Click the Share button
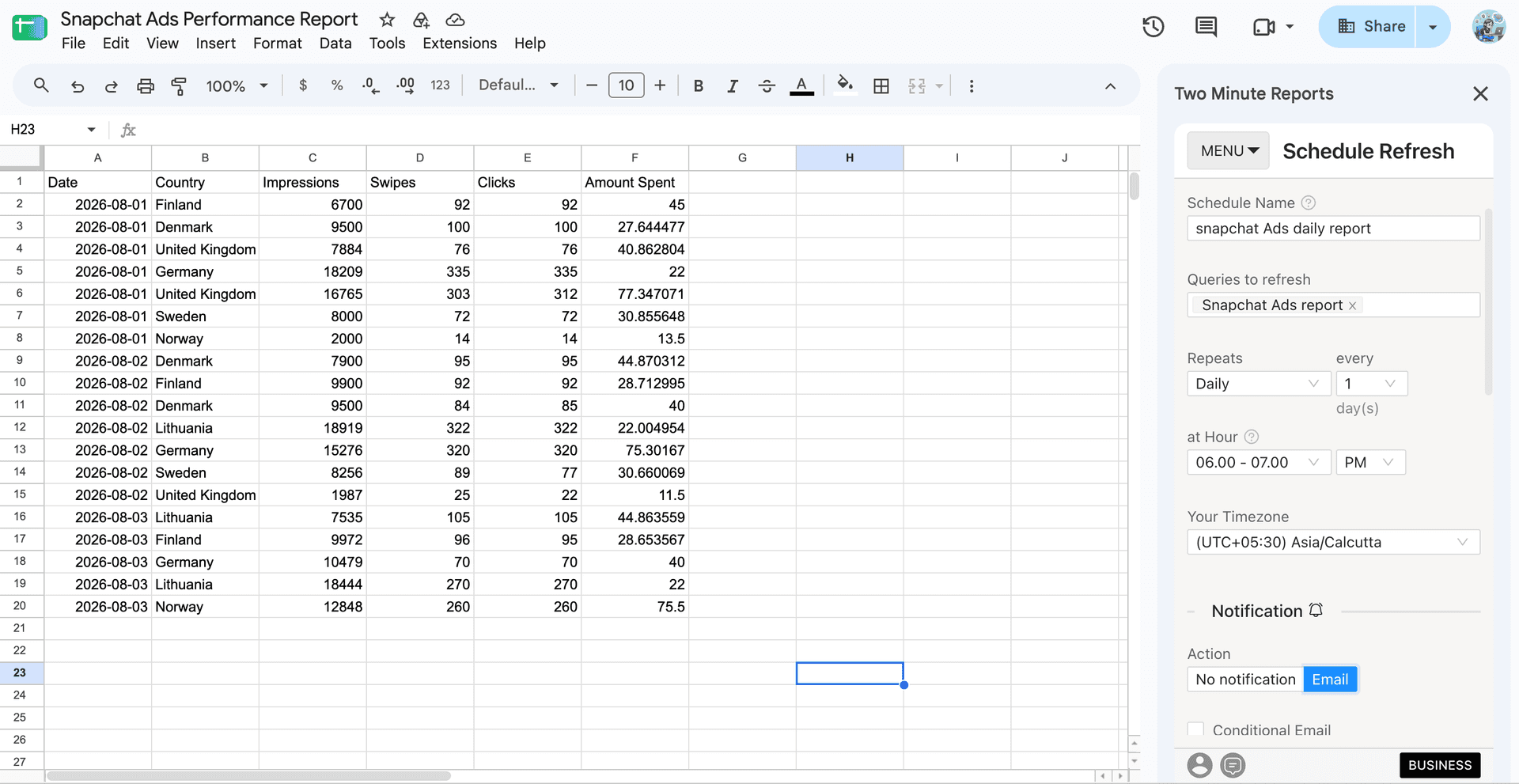This screenshot has width=1519, height=784. coord(1371,26)
